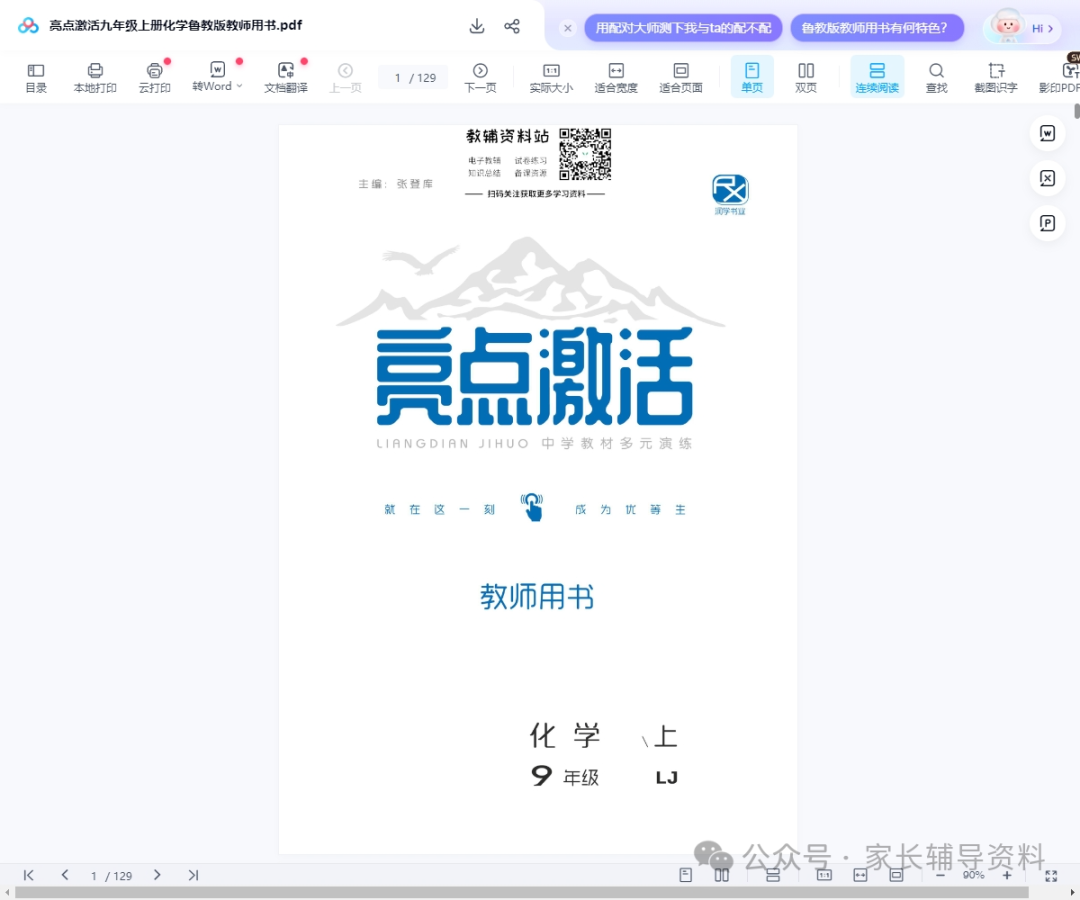
Task: Select double page icon in bottom bar
Action: pyautogui.click(x=721, y=875)
